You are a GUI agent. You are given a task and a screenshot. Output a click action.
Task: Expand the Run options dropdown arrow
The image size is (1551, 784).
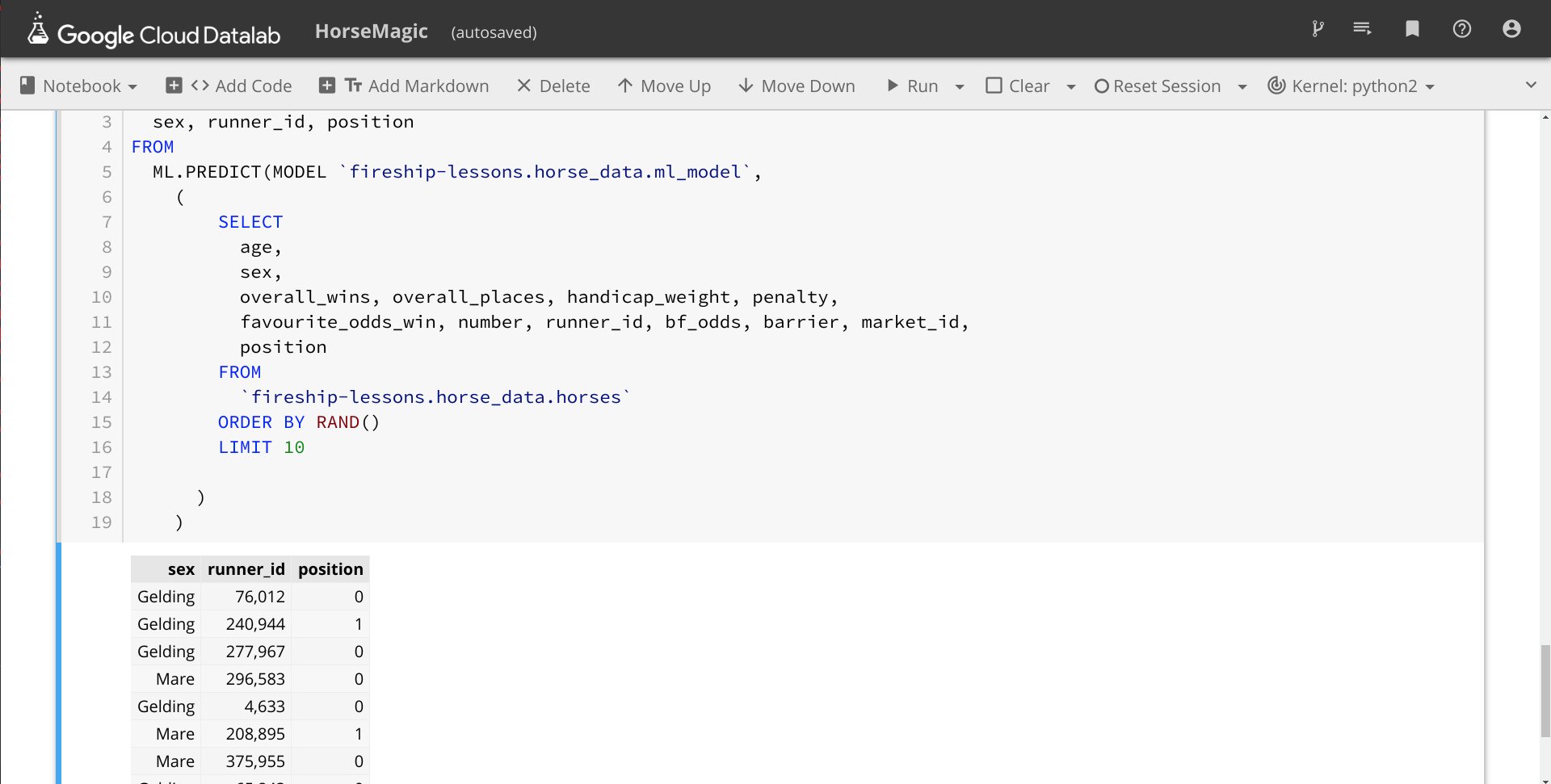[x=960, y=86]
